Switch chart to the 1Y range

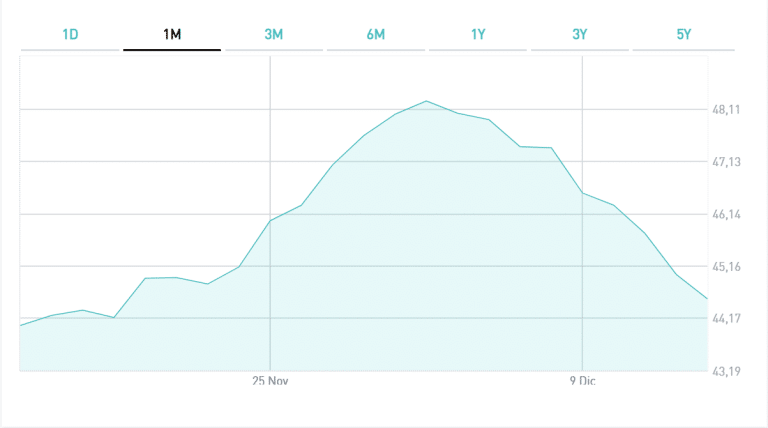point(478,35)
